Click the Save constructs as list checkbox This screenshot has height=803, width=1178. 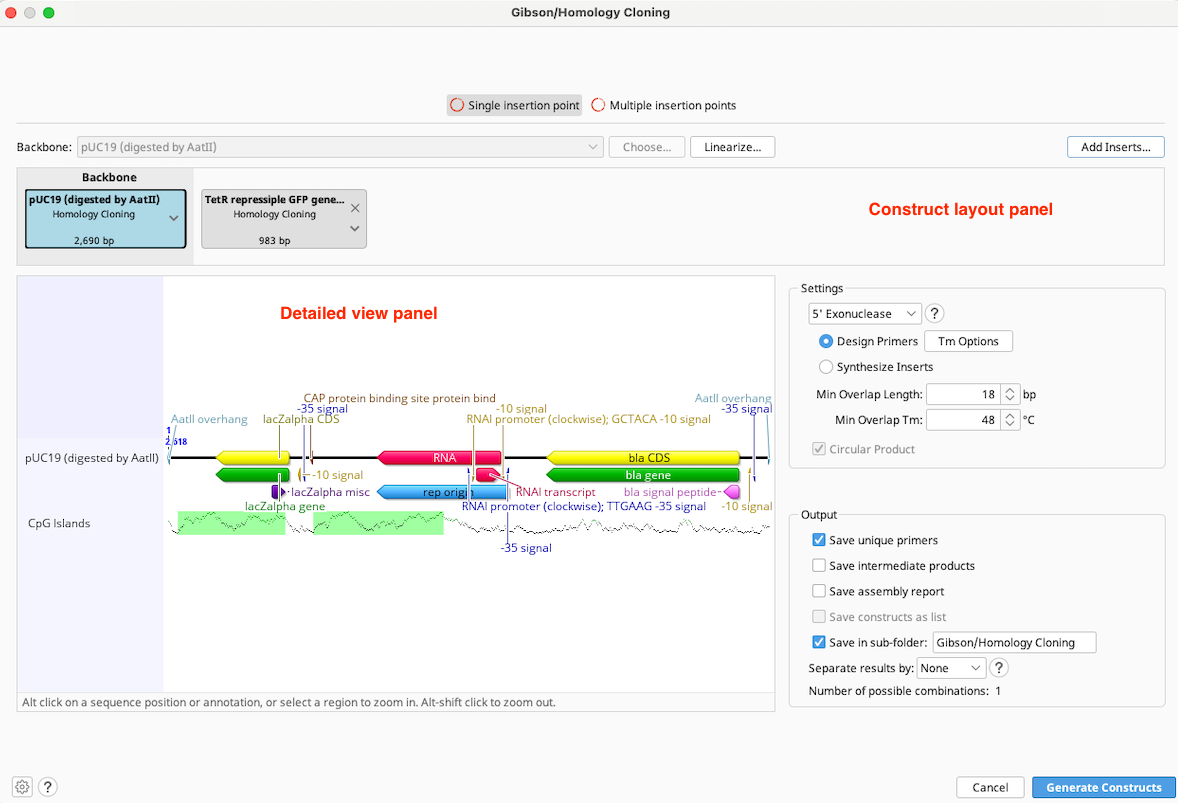(x=819, y=617)
